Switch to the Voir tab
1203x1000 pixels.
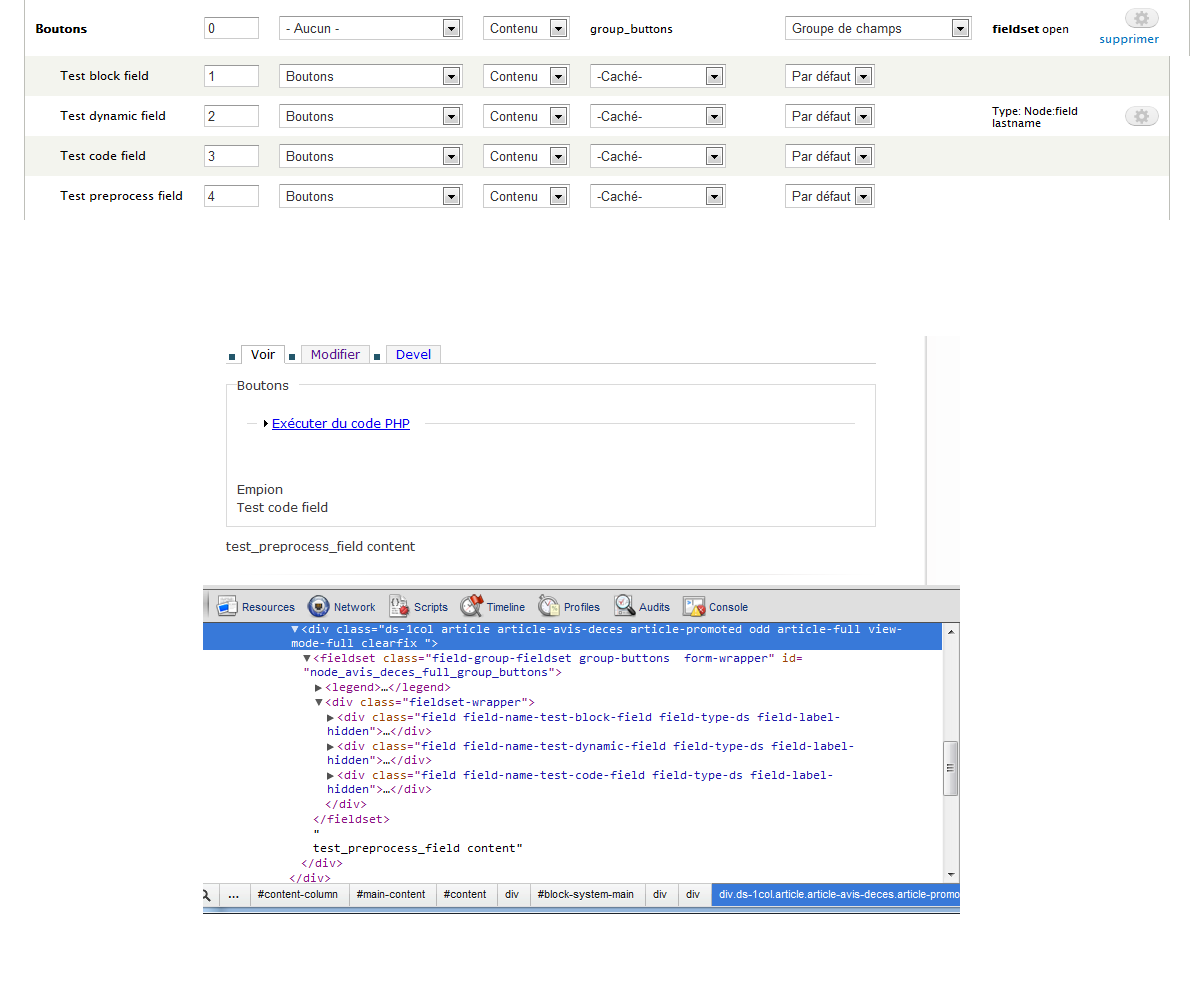pyautogui.click(x=263, y=354)
